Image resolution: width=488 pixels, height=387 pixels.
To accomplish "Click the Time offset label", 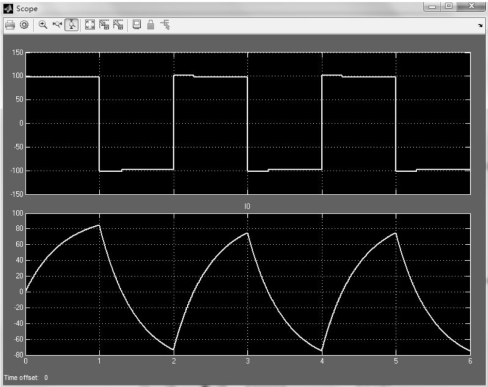I will [x=21, y=378].
